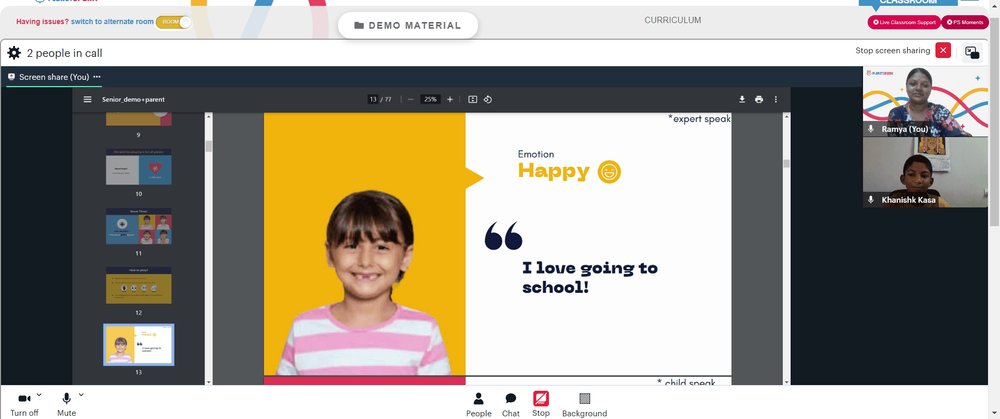This screenshot has width=1000, height=419.
Task: Expand camera options chevron
Action: 39,395
